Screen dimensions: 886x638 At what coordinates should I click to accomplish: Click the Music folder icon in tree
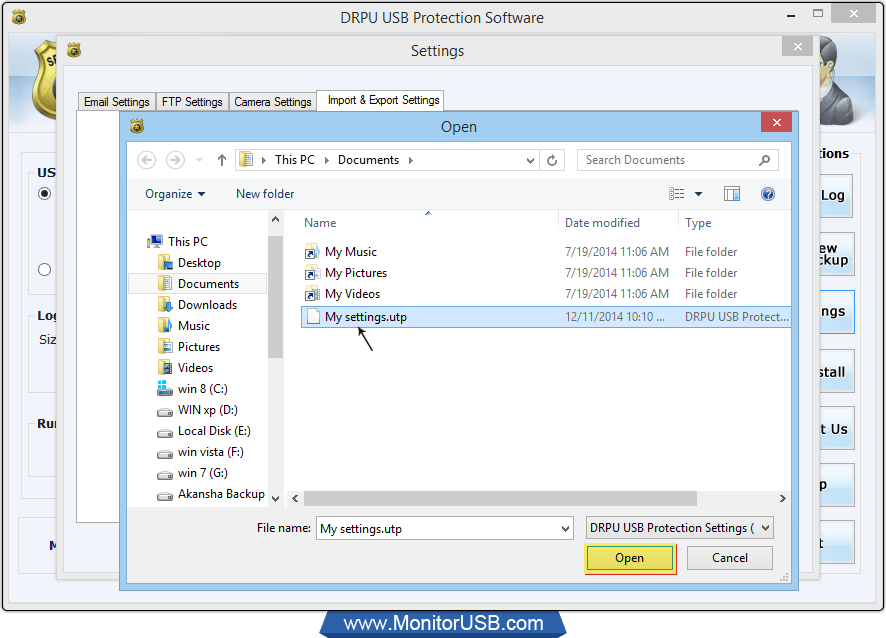[165, 325]
